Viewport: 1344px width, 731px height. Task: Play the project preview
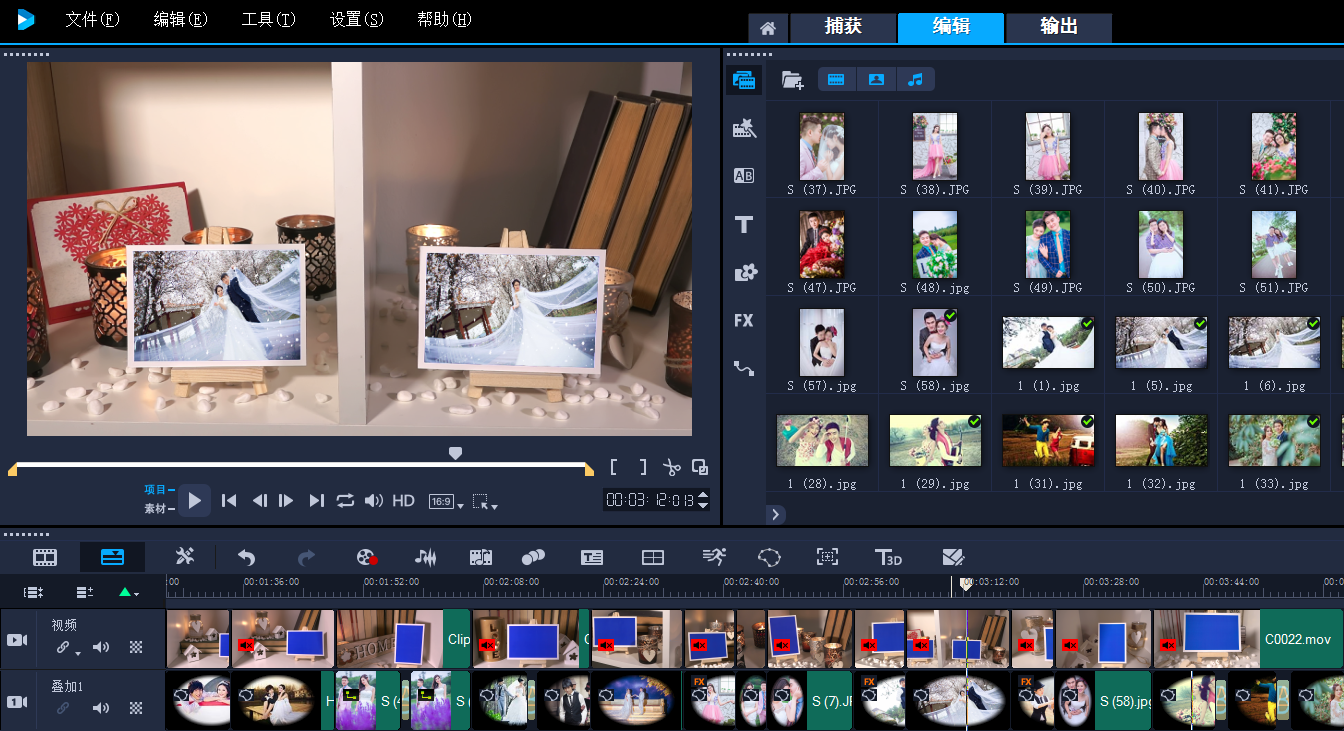[195, 500]
